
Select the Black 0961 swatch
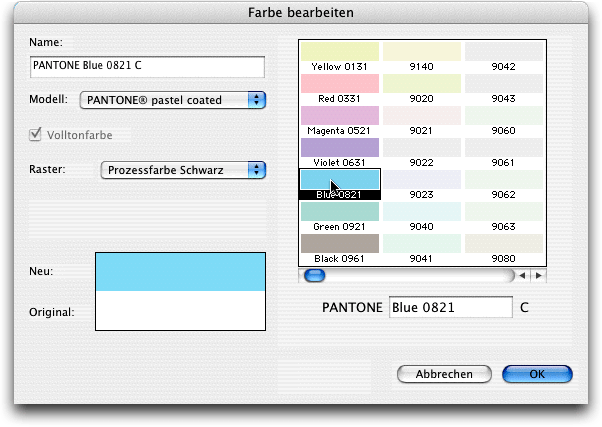[x=340, y=243]
